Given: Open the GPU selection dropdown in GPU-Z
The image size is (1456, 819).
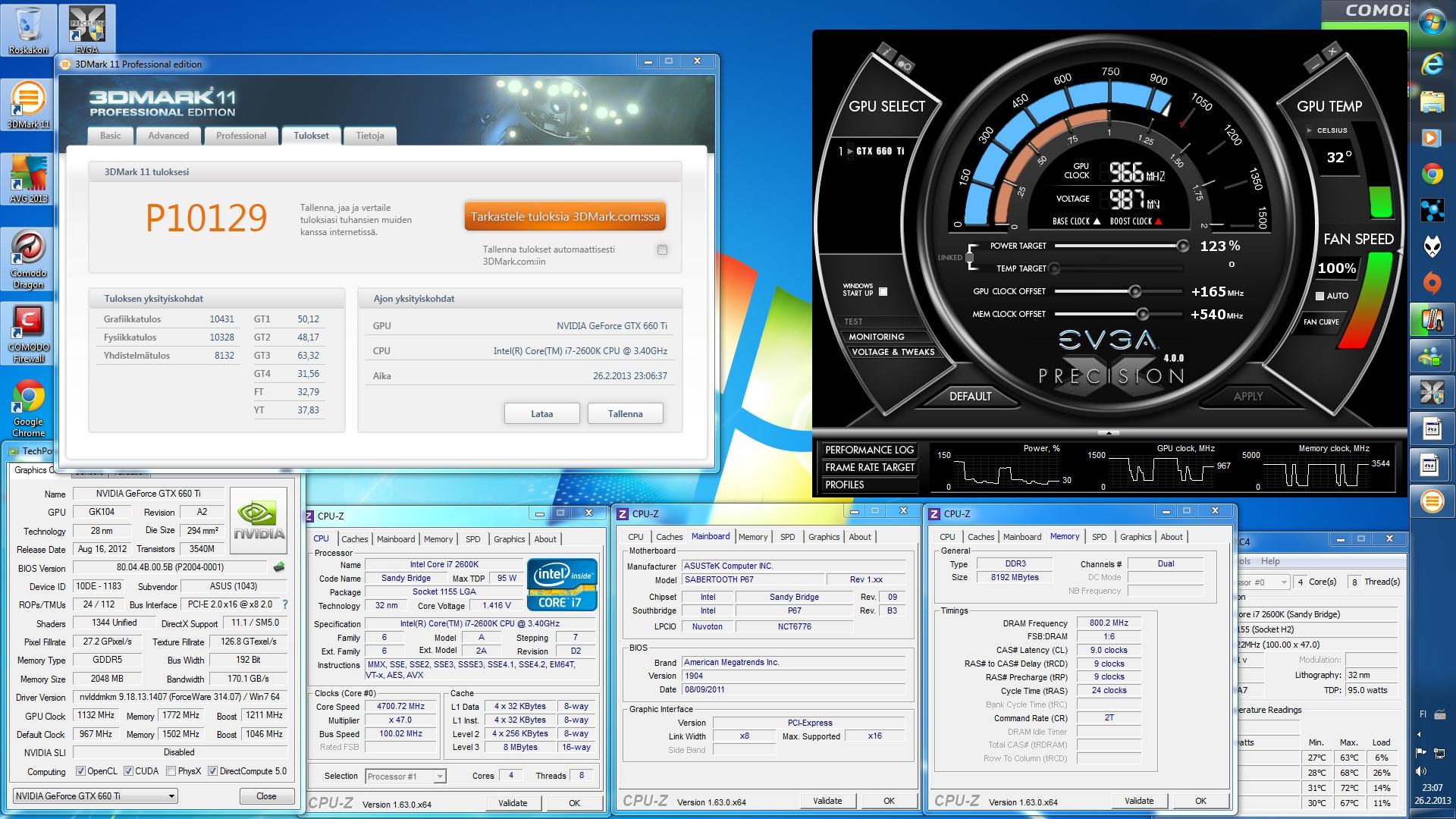Looking at the screenshot, I should [x=96, y=795].
